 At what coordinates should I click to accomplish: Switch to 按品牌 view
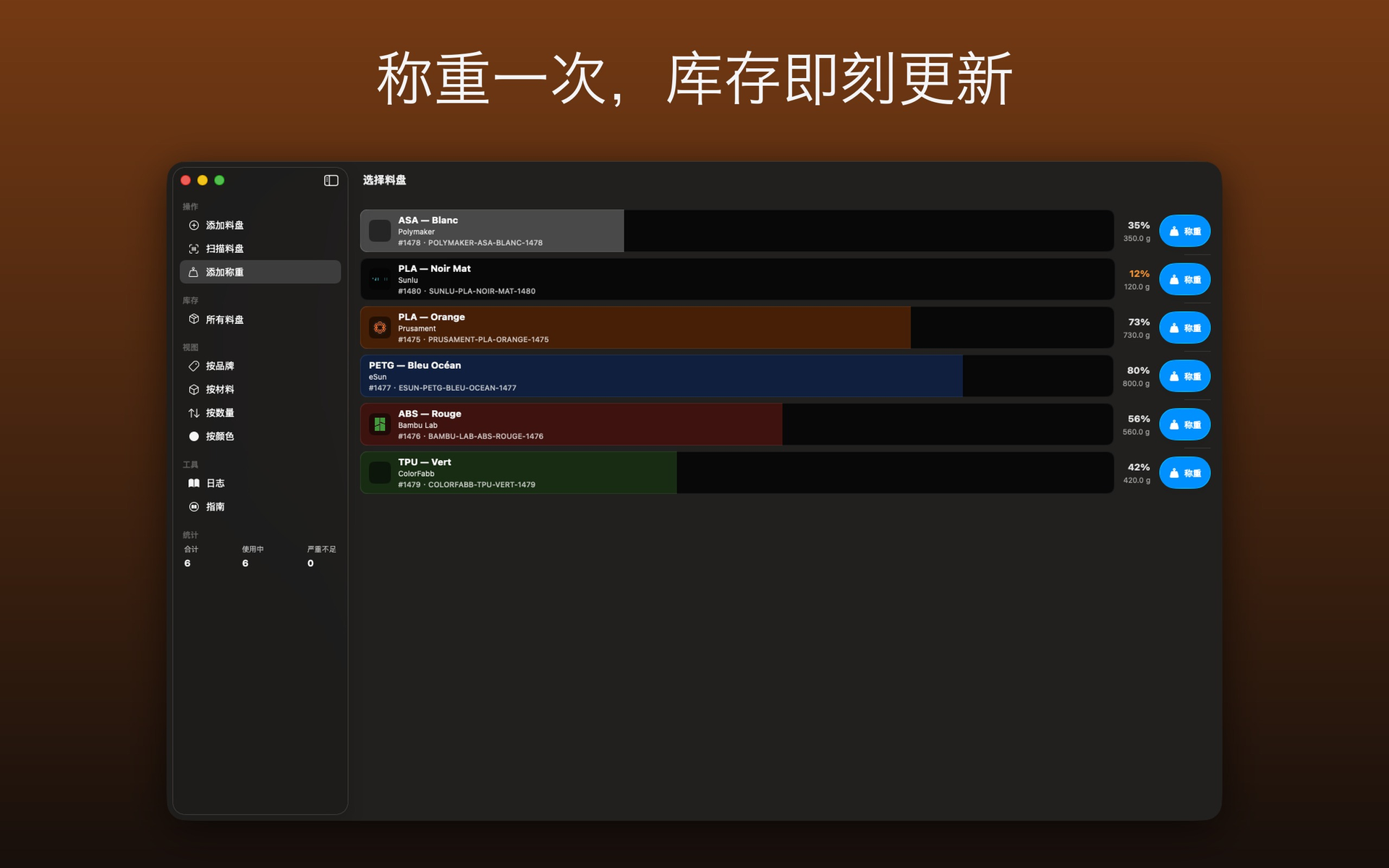click(260, 366)
